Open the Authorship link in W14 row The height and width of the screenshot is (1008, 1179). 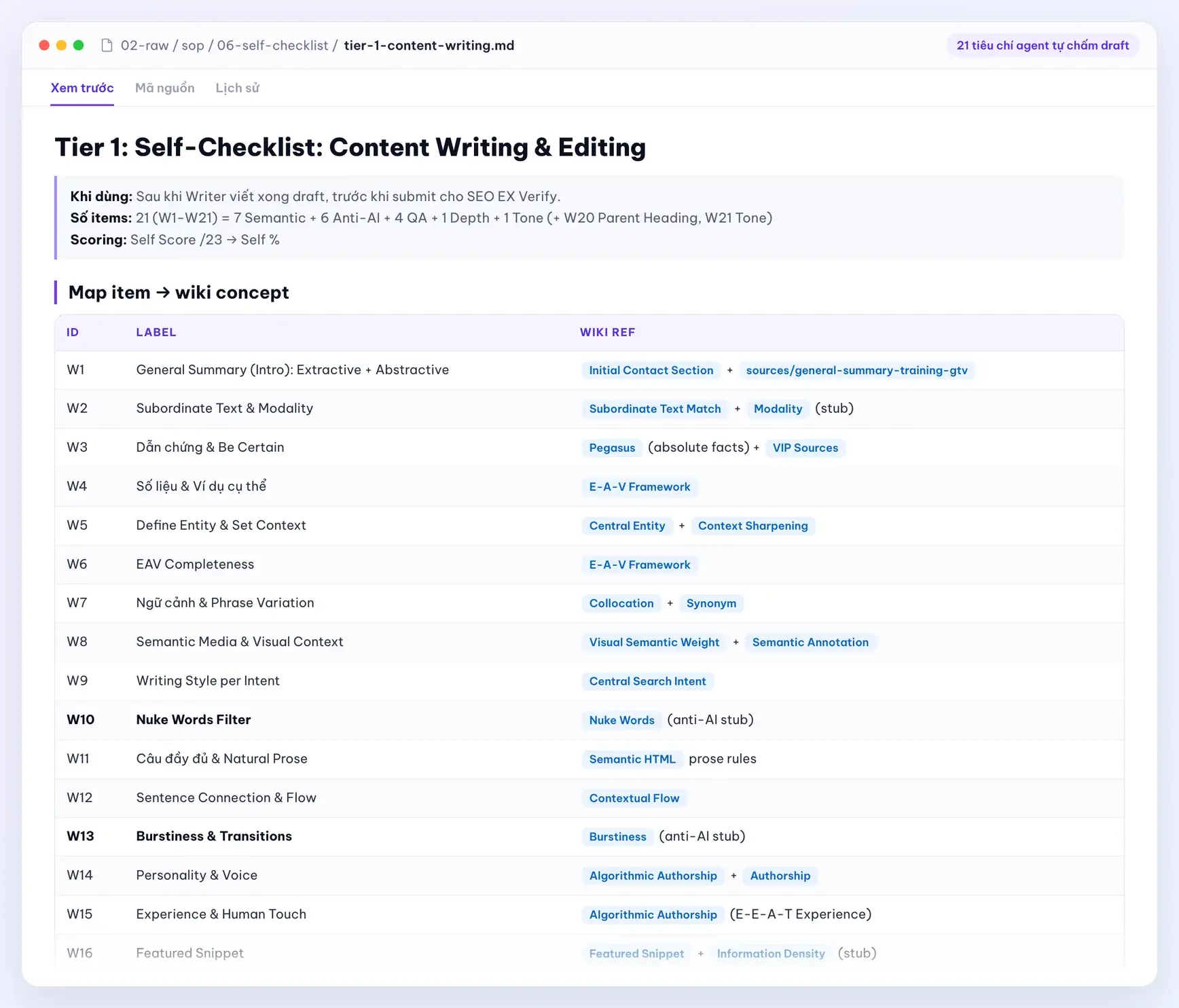780,876
